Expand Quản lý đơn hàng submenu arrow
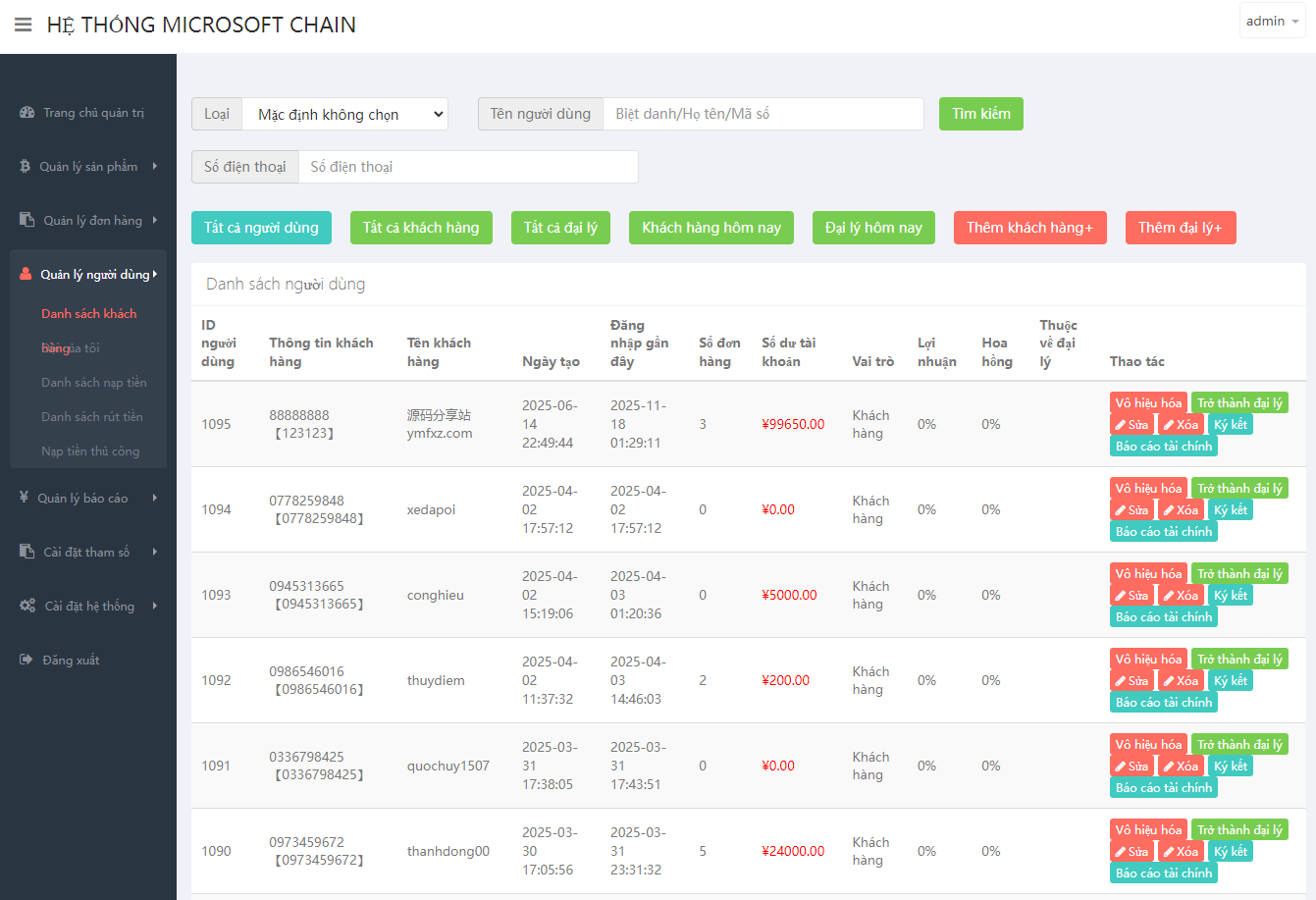 (x=155, y=220)
